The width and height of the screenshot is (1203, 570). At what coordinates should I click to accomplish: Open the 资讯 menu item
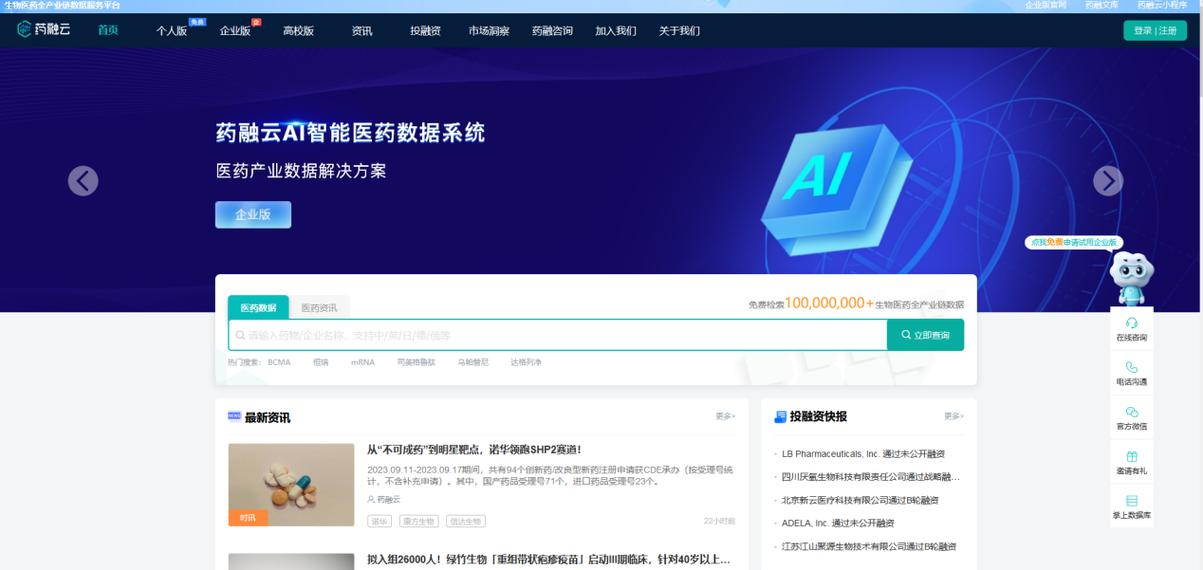pyautogui.click(x=362, y=31)
